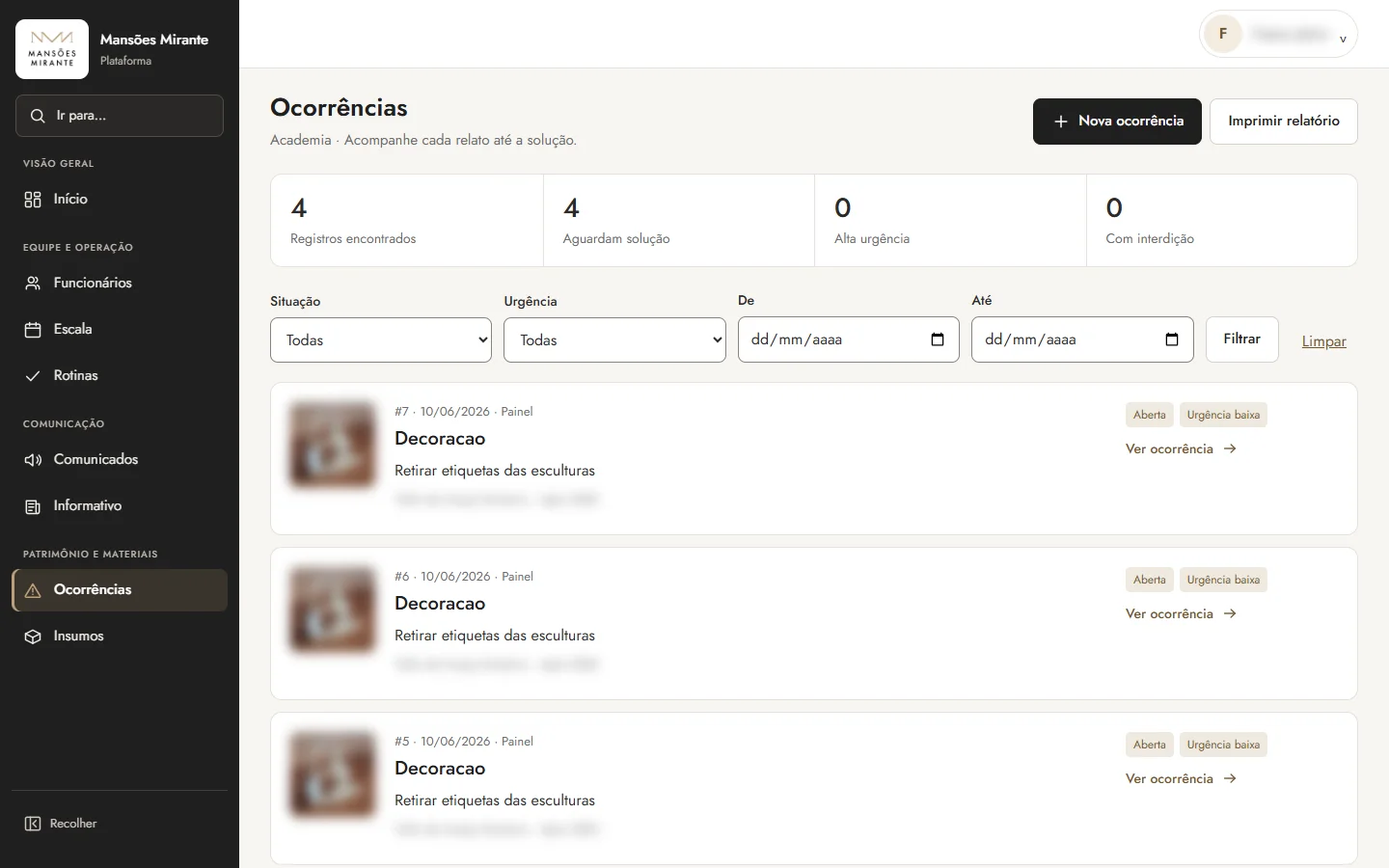Open the calendar picker in Até field

coord(1172,339)
